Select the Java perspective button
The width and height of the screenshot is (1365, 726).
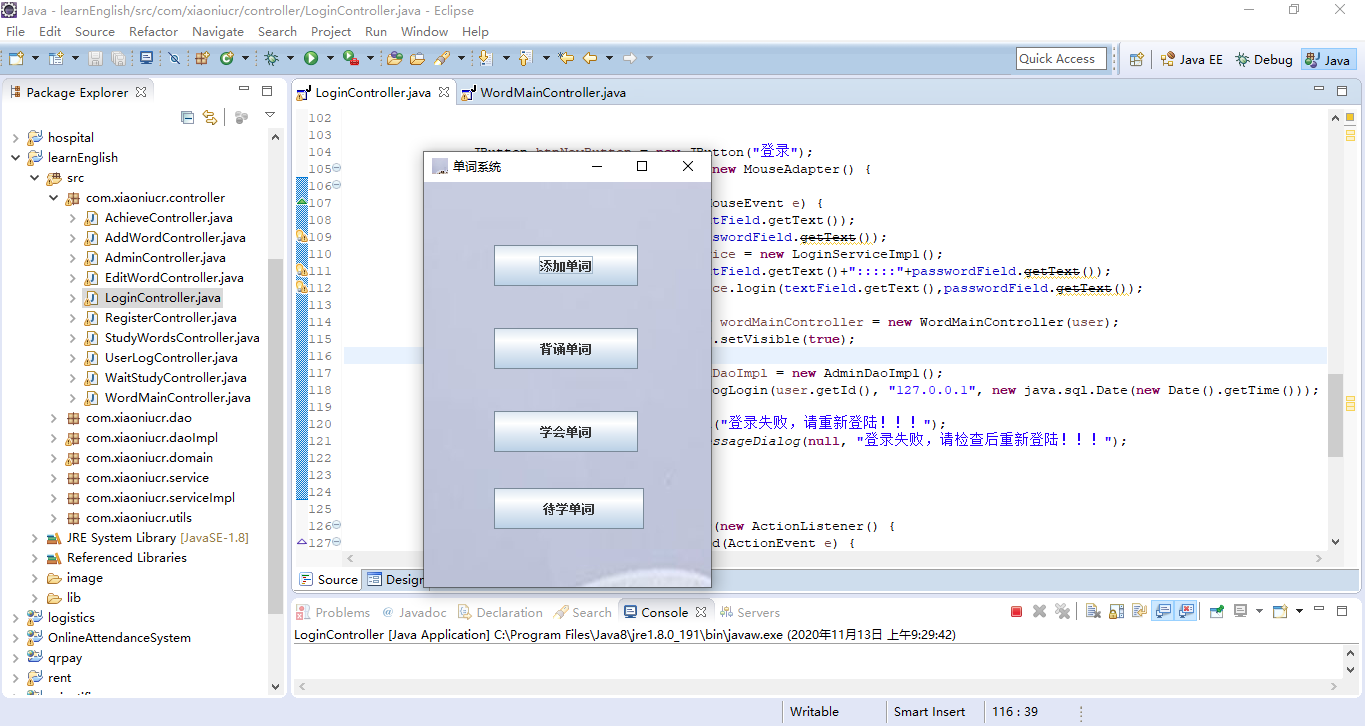(1329, 59)
